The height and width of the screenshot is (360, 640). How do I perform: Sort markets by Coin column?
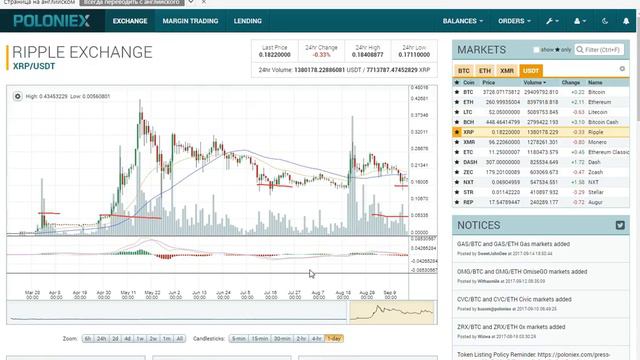469,82
